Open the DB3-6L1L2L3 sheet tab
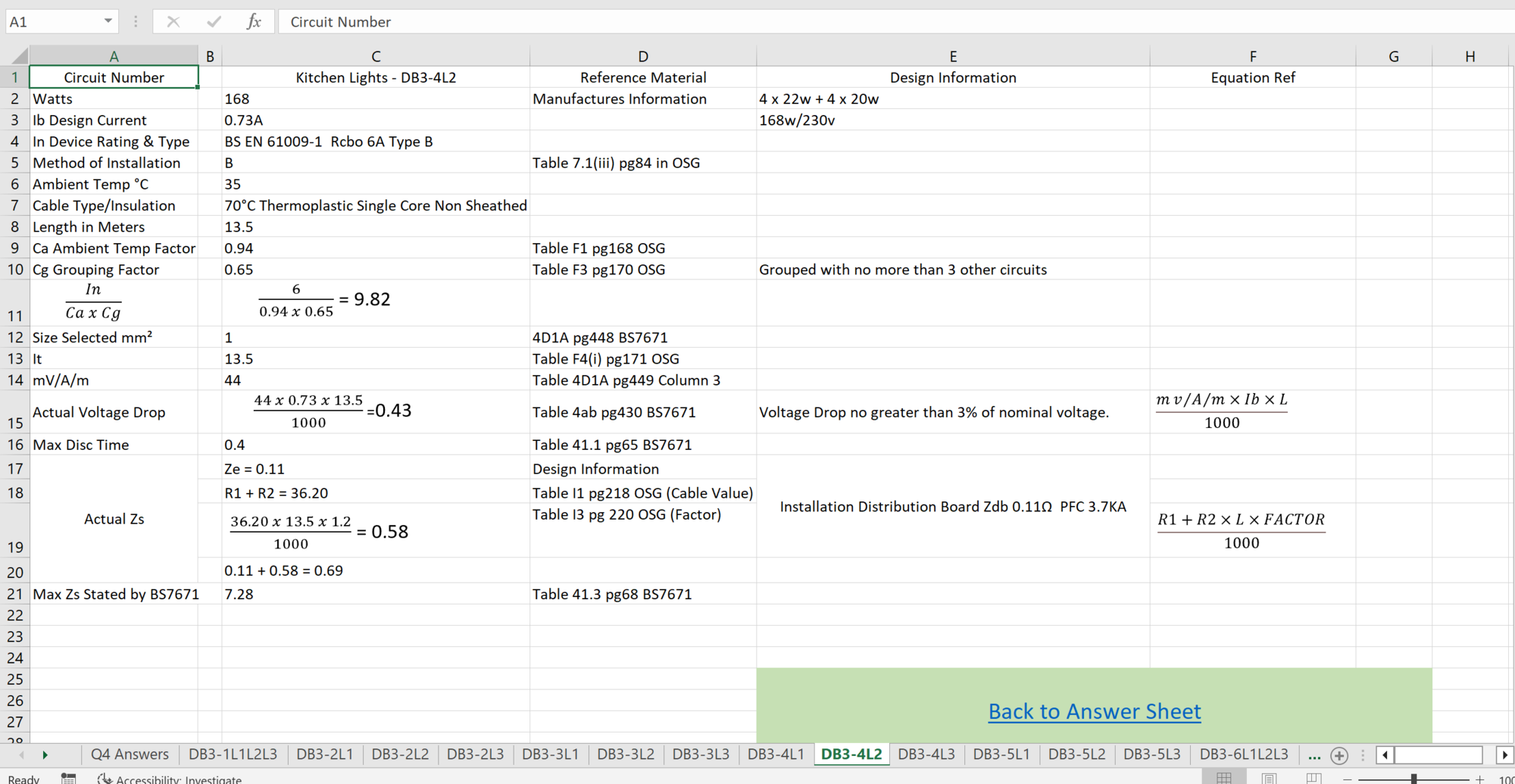 1244,754
